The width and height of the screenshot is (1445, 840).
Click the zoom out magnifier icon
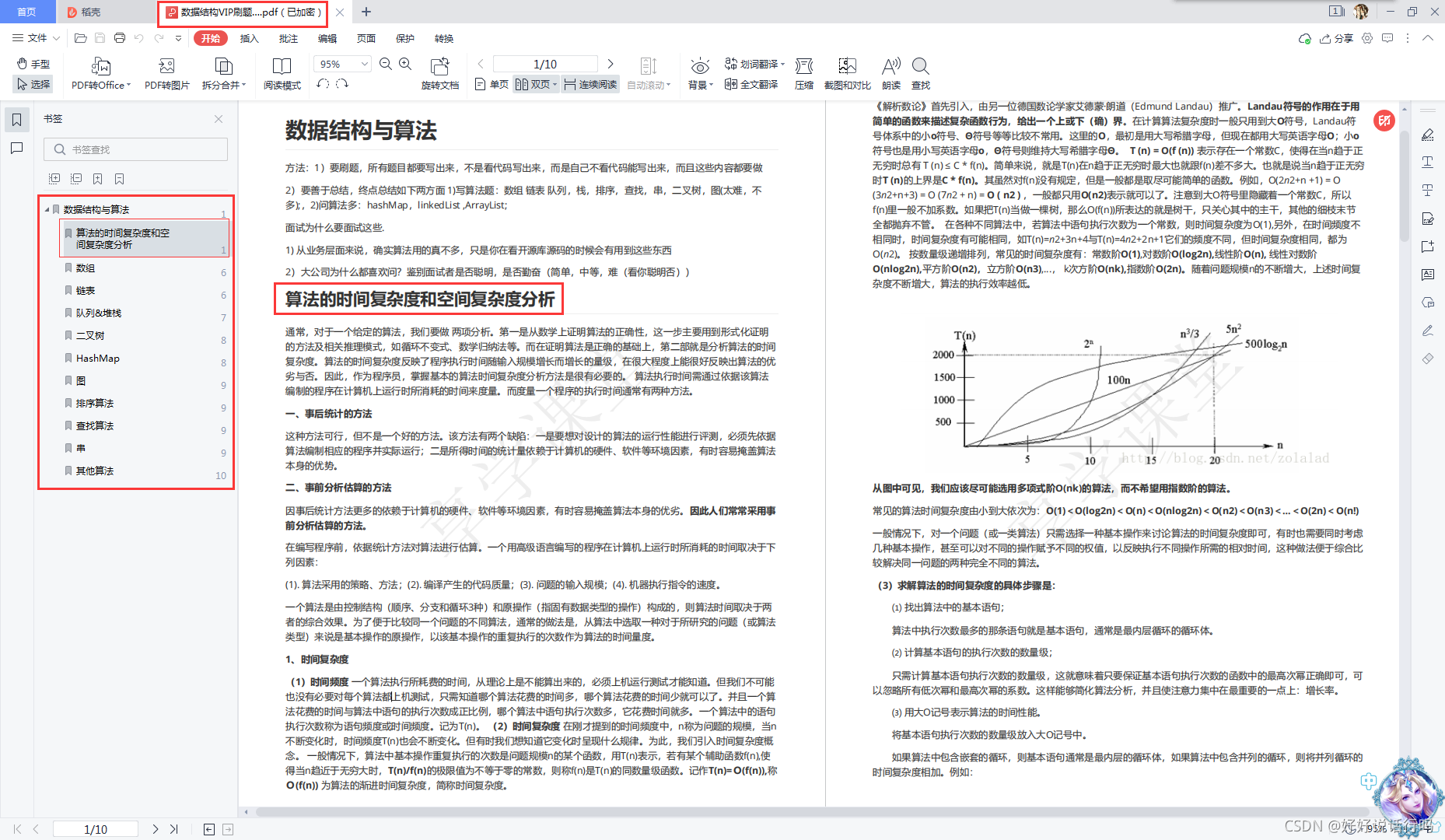385,64
